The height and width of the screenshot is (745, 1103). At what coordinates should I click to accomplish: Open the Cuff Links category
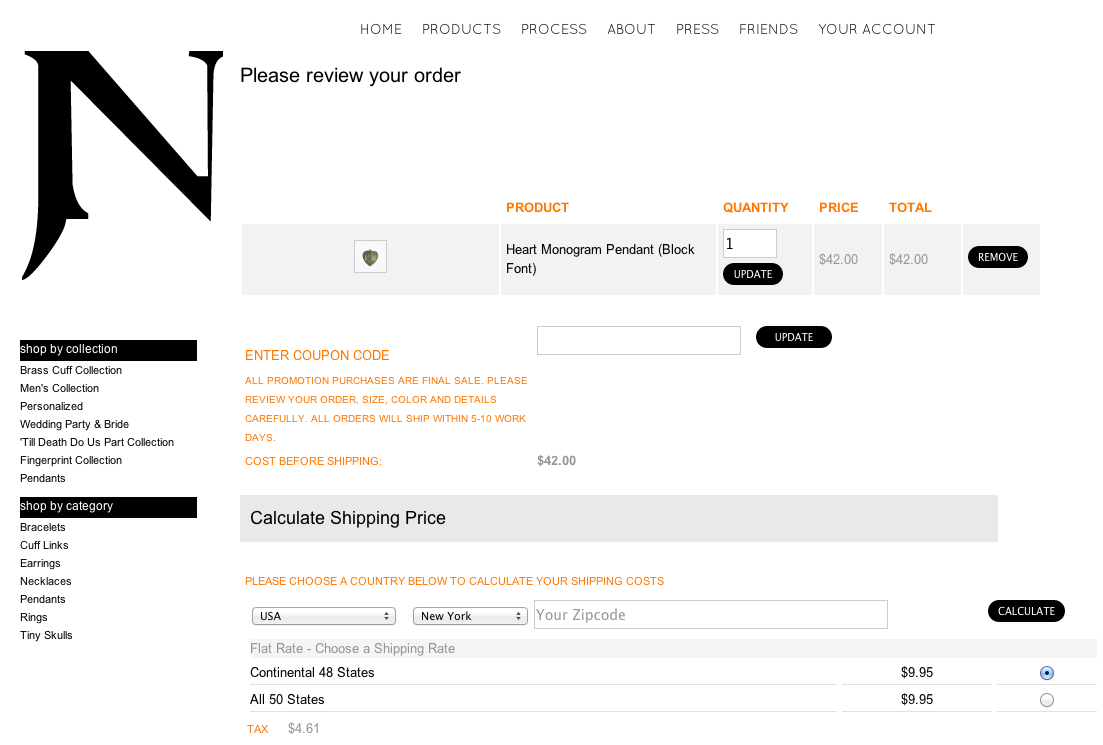[44, 545]
